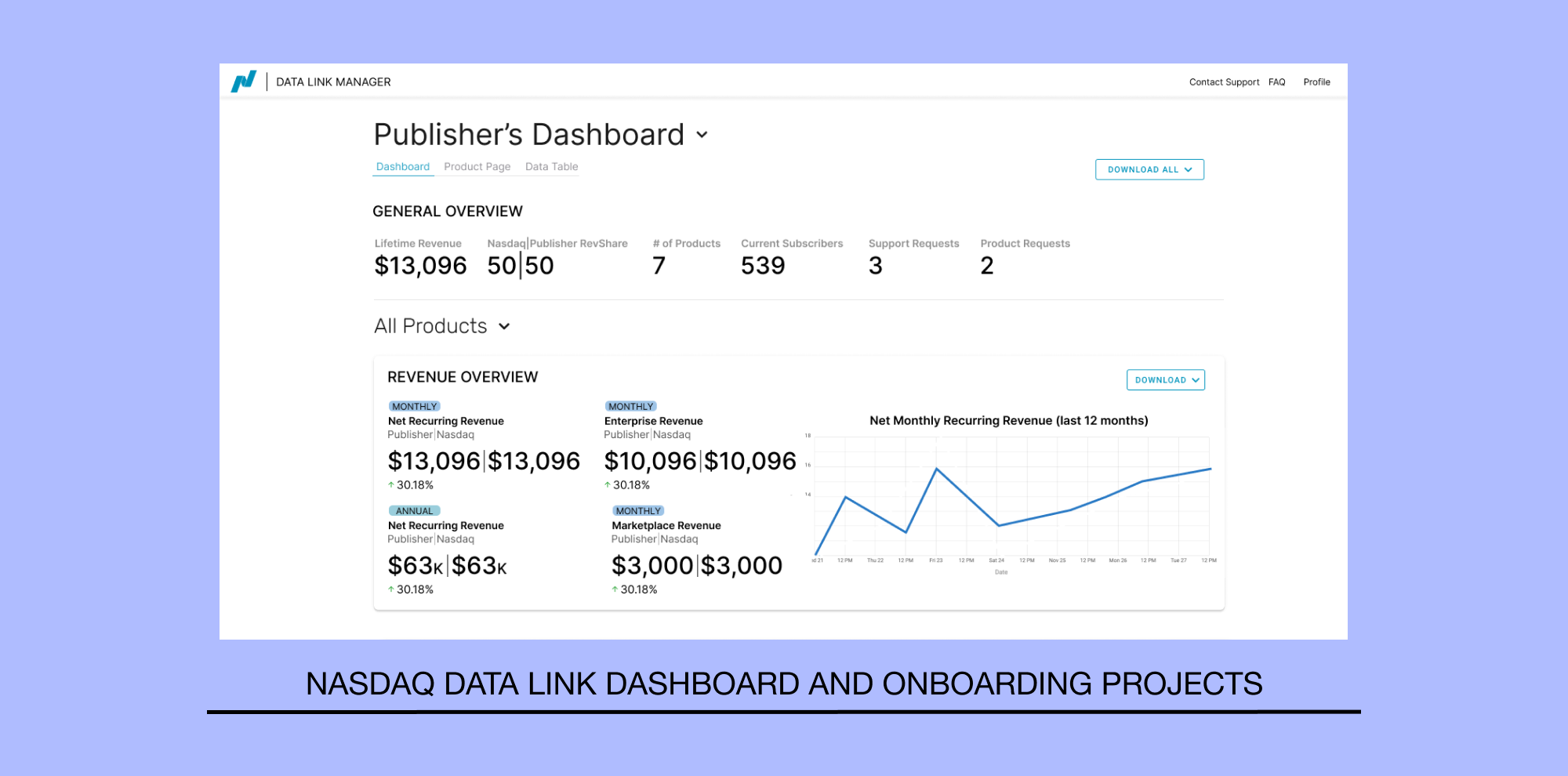The height and width of the screenshot is (776, 1568).
Task: Expand the Publisher's Dashboard title dropdown
Action: click(x=702, y=135)
